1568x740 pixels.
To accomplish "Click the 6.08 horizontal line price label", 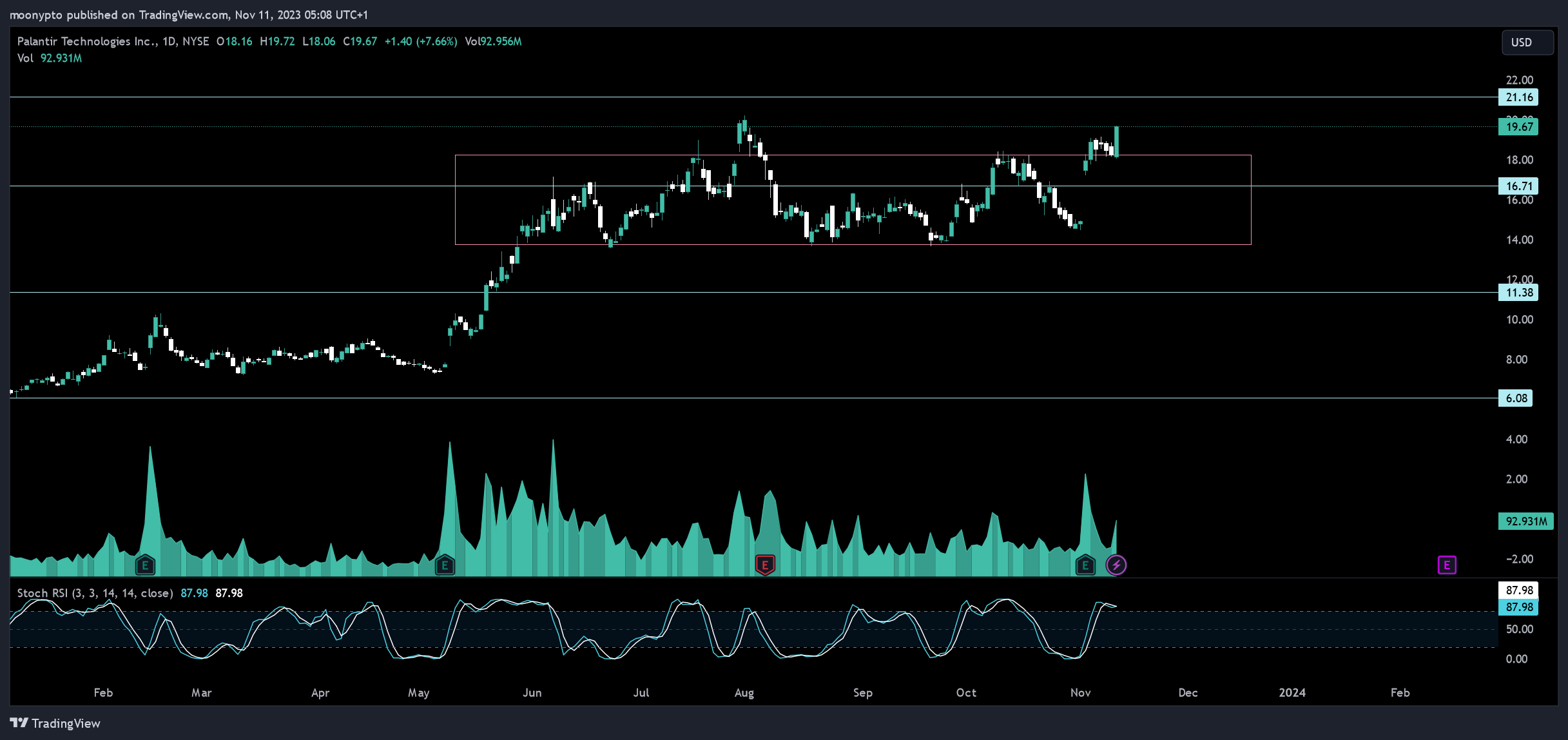I will pyautogui.click(x=1516, y=398).
